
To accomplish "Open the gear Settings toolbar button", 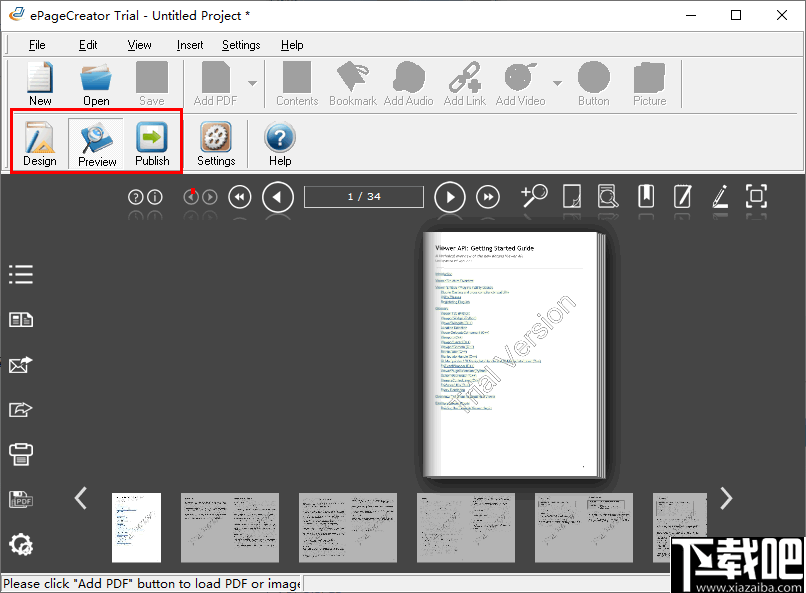I will click(x=216, y=143).
